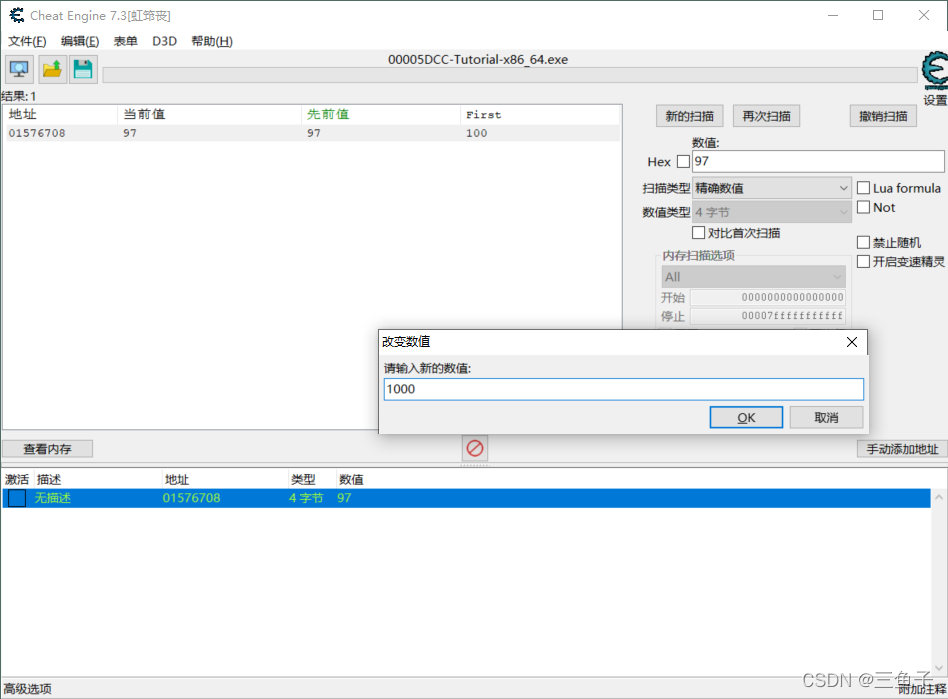Viewport: 948px width, 699px height.
Task: Enable the Not checkbox
Action: click(863, 207)
